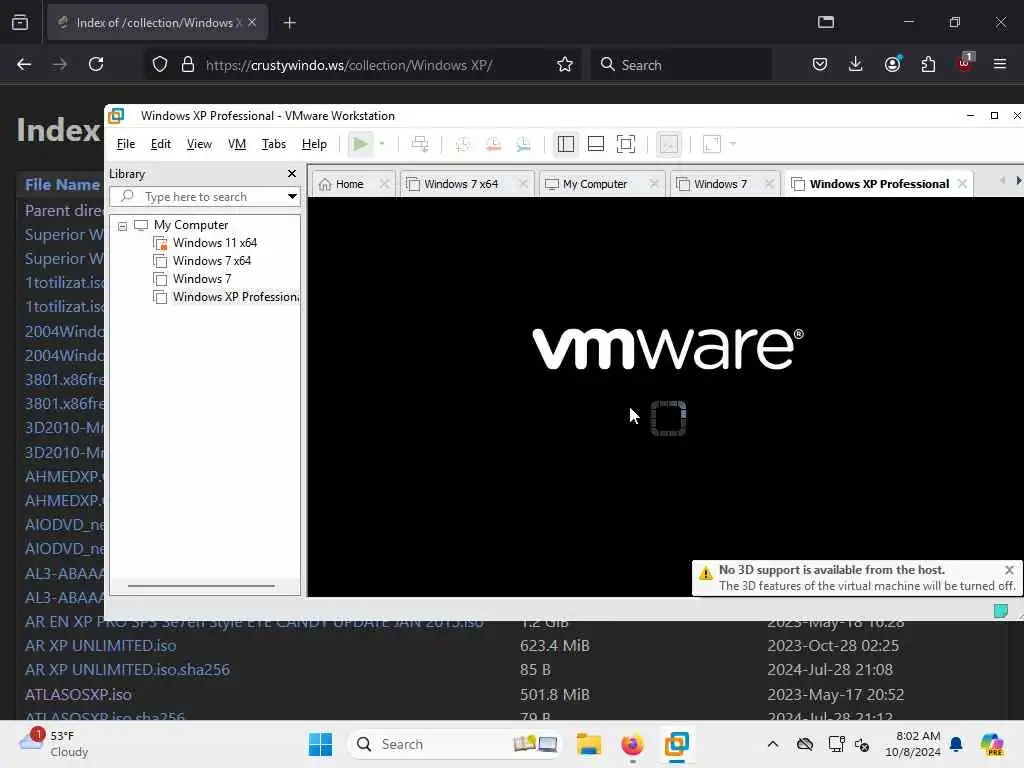The image size is (1024, 768).
Task: Open a new Firefox tab
Action: pos(290,23)
